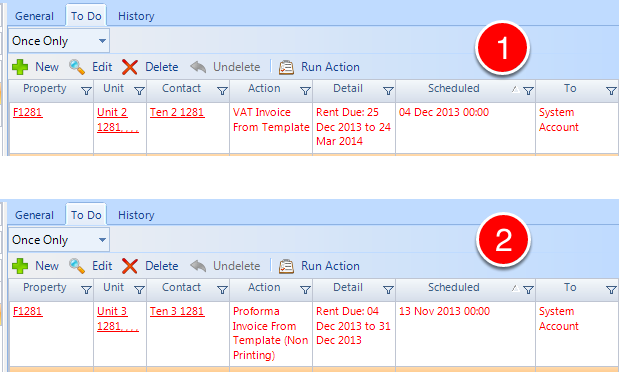Switch to General tab in the panel with the Proforma Invoice row
Screen dimensions: 619x378
point(34,215)
